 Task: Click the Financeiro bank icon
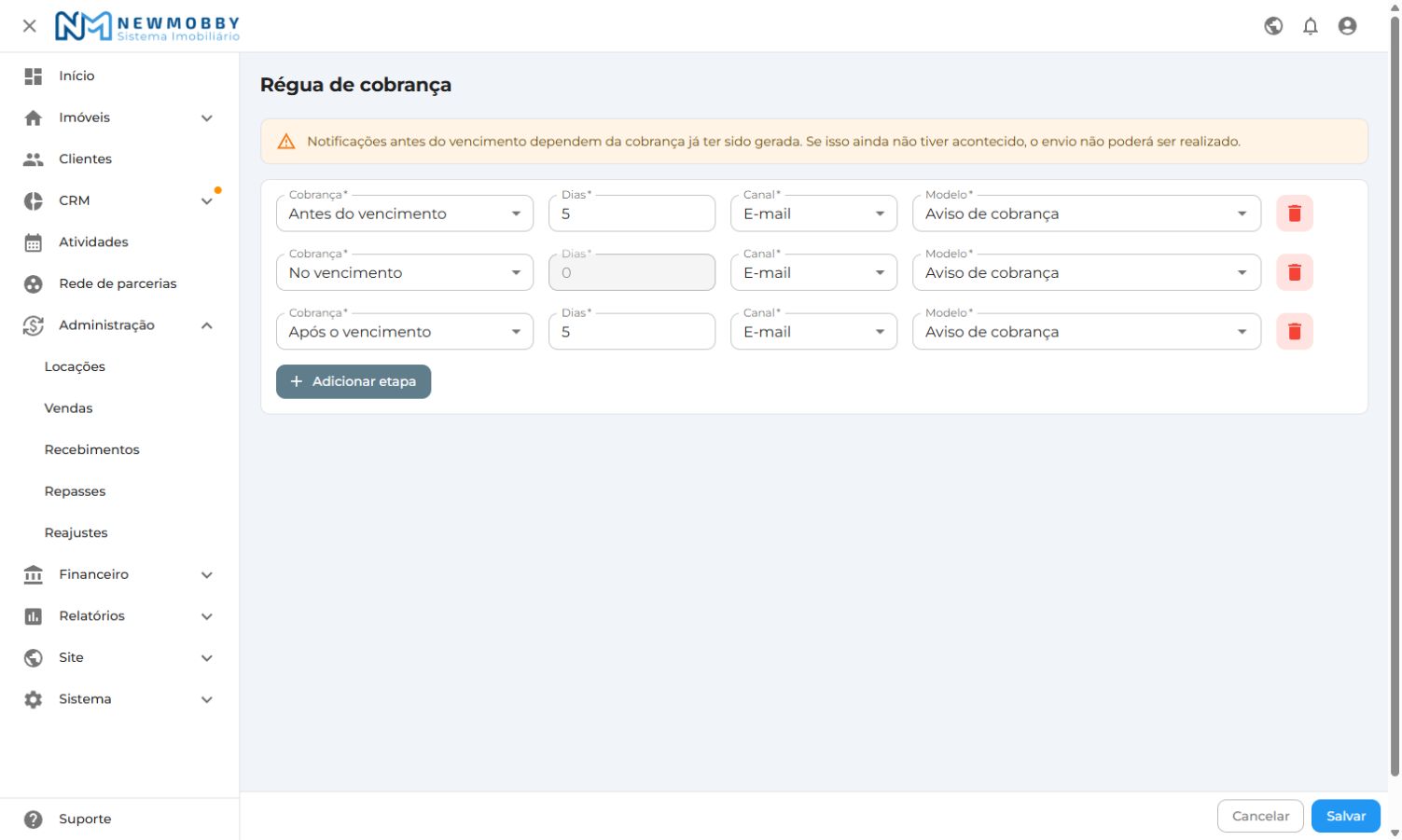point(34,574)
